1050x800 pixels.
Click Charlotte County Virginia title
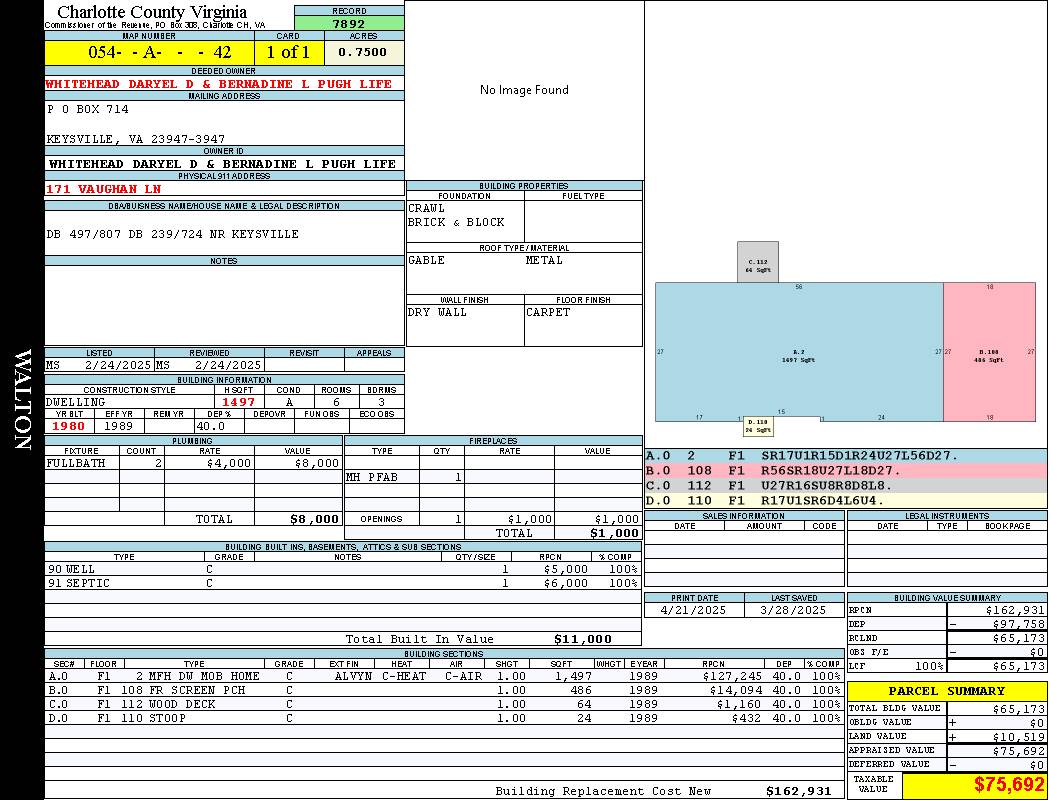pyautogui.click(x=152, y=12)
